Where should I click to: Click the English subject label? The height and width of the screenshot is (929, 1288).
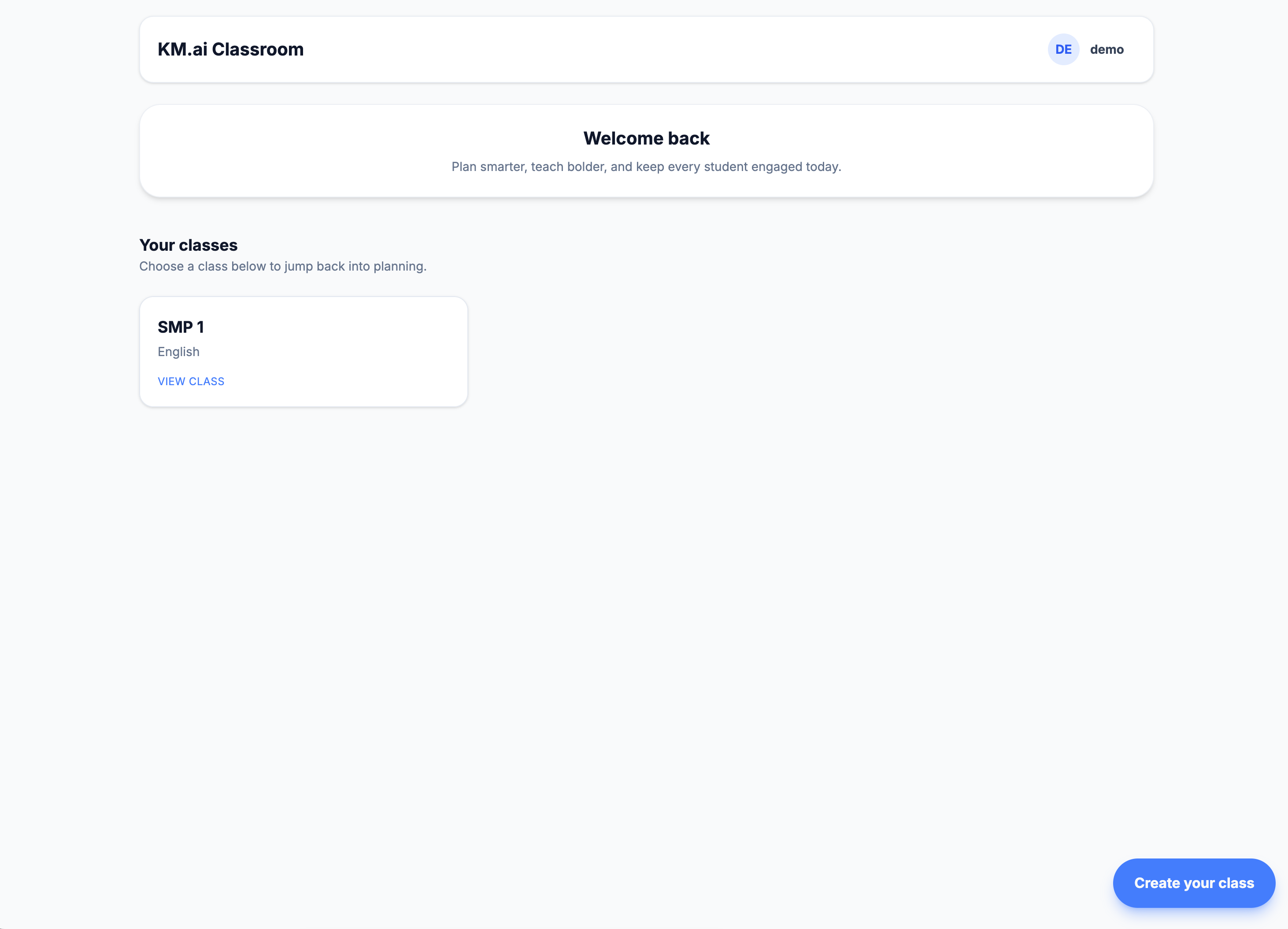coord(178,352)
